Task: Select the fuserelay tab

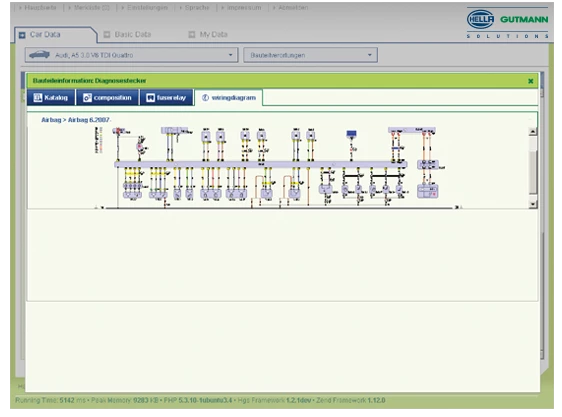Action: pos(166,98)
